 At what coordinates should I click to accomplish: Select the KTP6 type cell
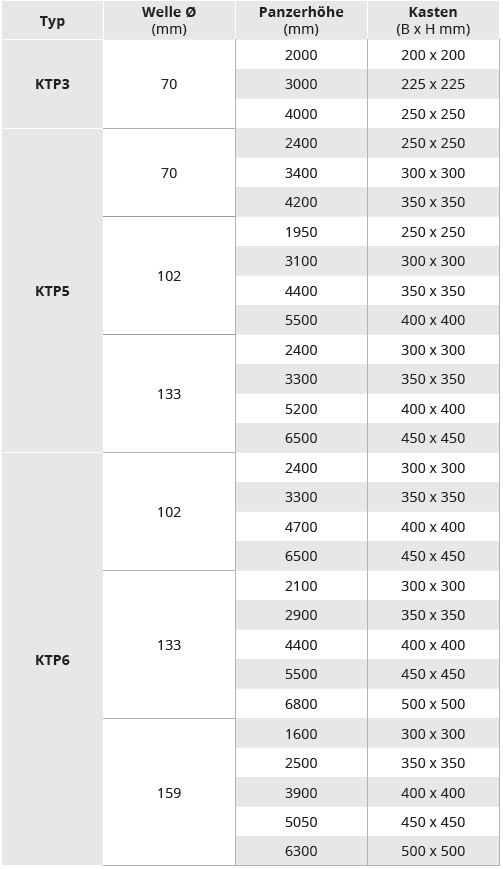point(52,660)
